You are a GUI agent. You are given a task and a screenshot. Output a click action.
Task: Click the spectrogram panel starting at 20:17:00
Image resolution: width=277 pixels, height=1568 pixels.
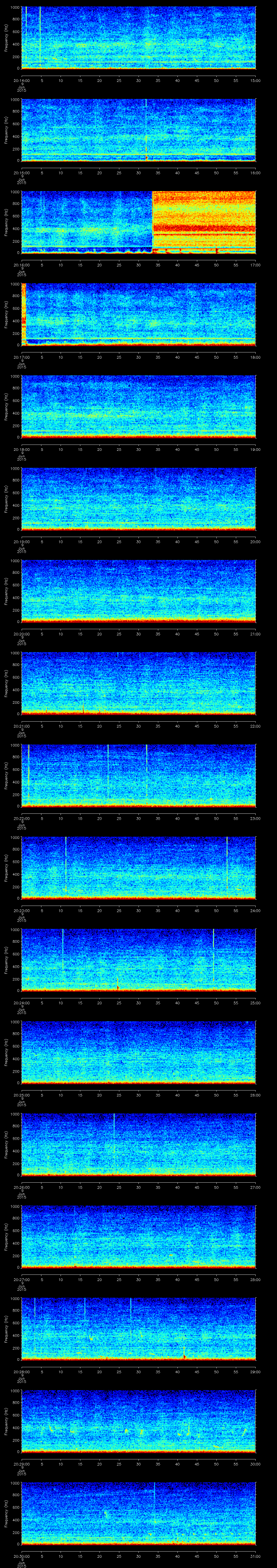(139, 314)
